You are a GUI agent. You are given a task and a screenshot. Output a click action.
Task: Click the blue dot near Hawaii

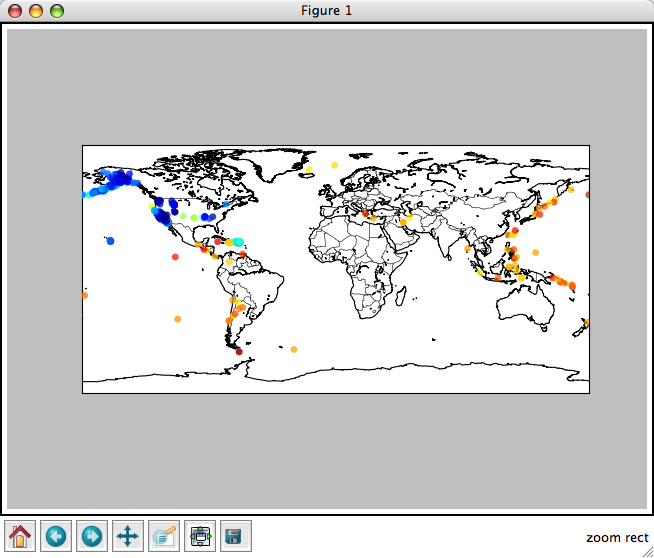110,241
